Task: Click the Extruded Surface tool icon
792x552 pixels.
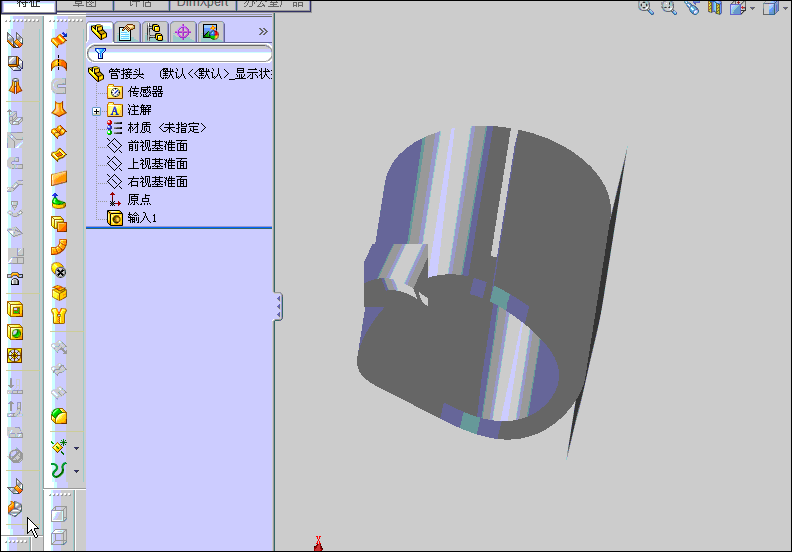Action: pyautogui.click(x=59, y=39)
